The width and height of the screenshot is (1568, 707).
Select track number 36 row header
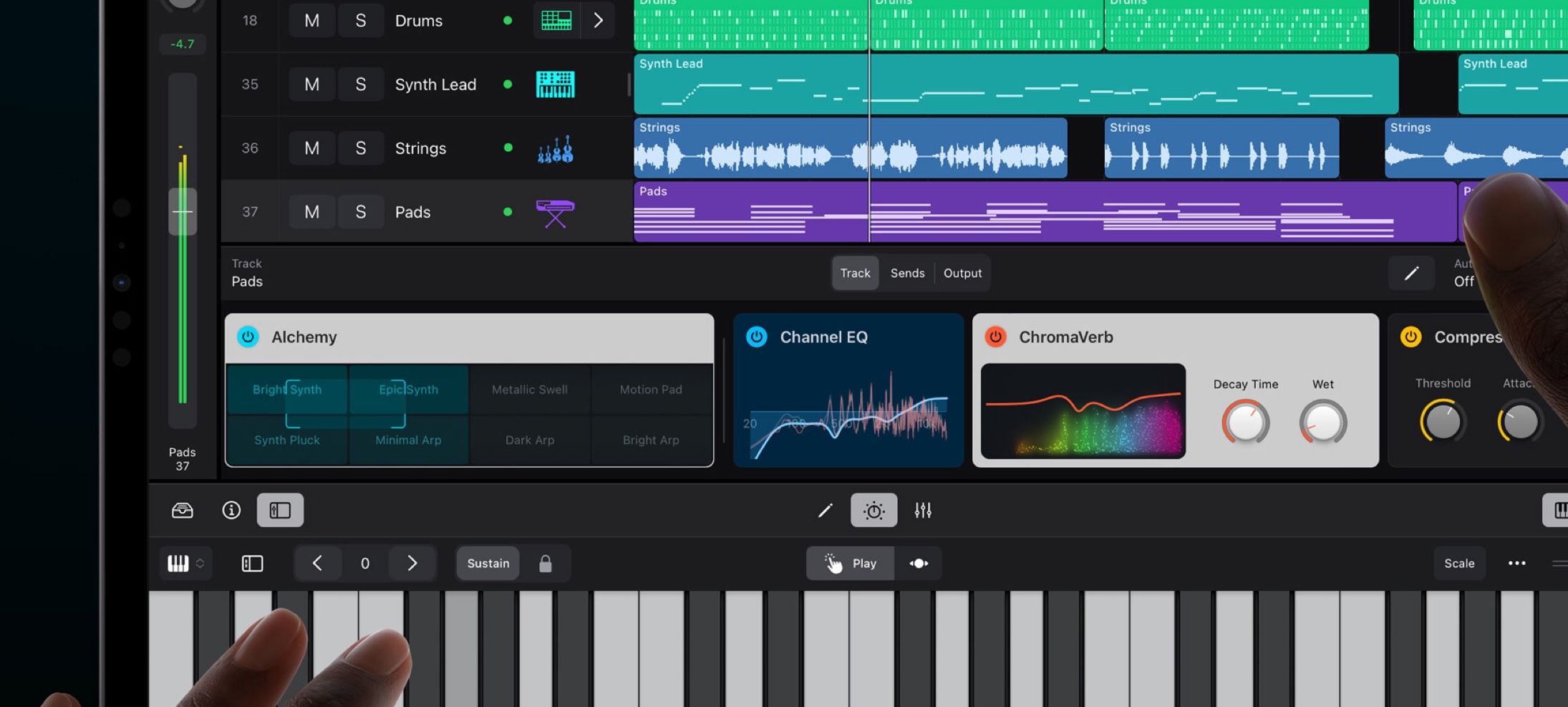click(250, 148)
